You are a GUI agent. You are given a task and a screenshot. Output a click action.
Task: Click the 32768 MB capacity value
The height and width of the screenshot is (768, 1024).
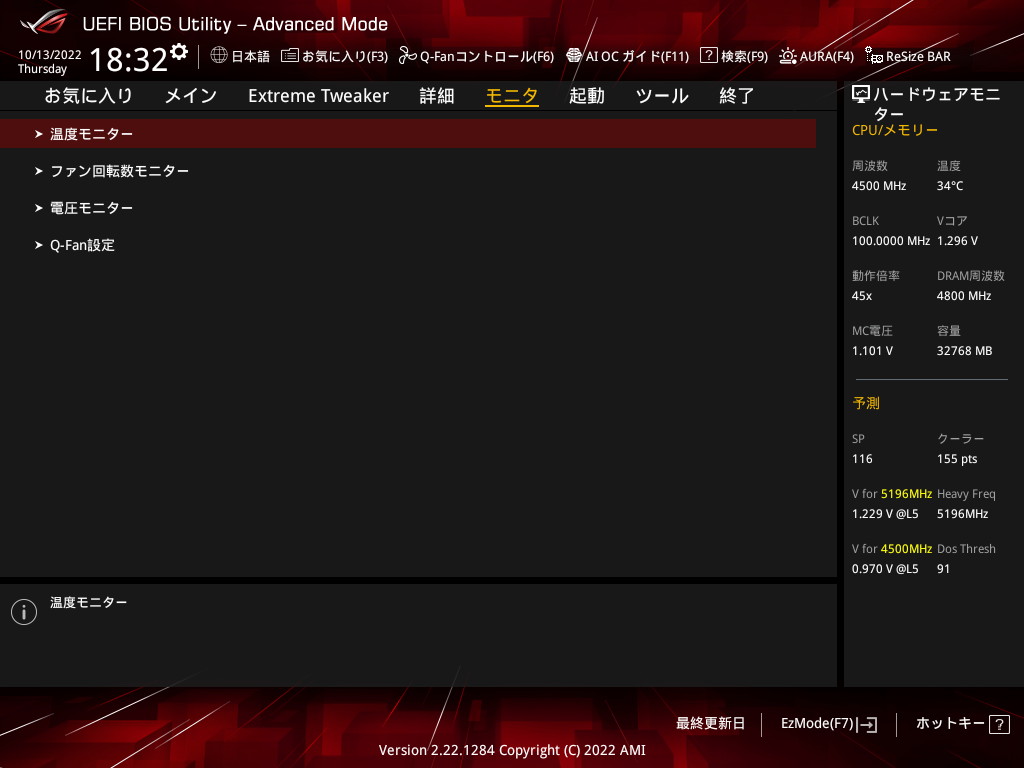click(965, 351)
